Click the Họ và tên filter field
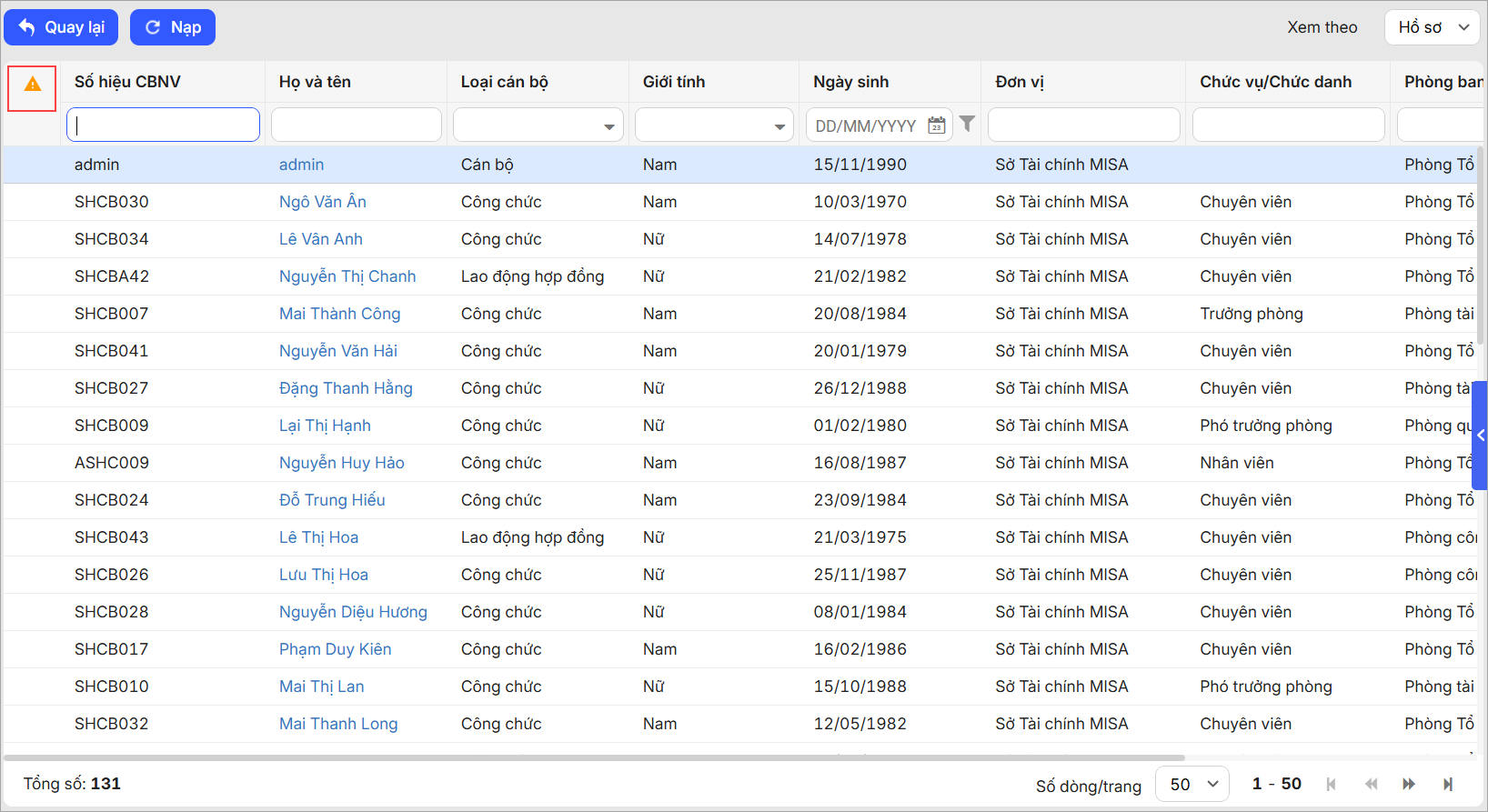This screenshot has width=1488, height=812. (356, 125)
